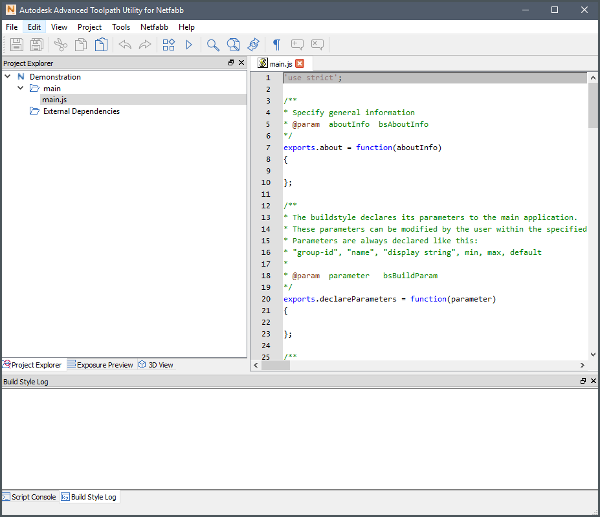Click the Save All toolbar icon
This screenshot has width=600, height=517.
(37, 45)
